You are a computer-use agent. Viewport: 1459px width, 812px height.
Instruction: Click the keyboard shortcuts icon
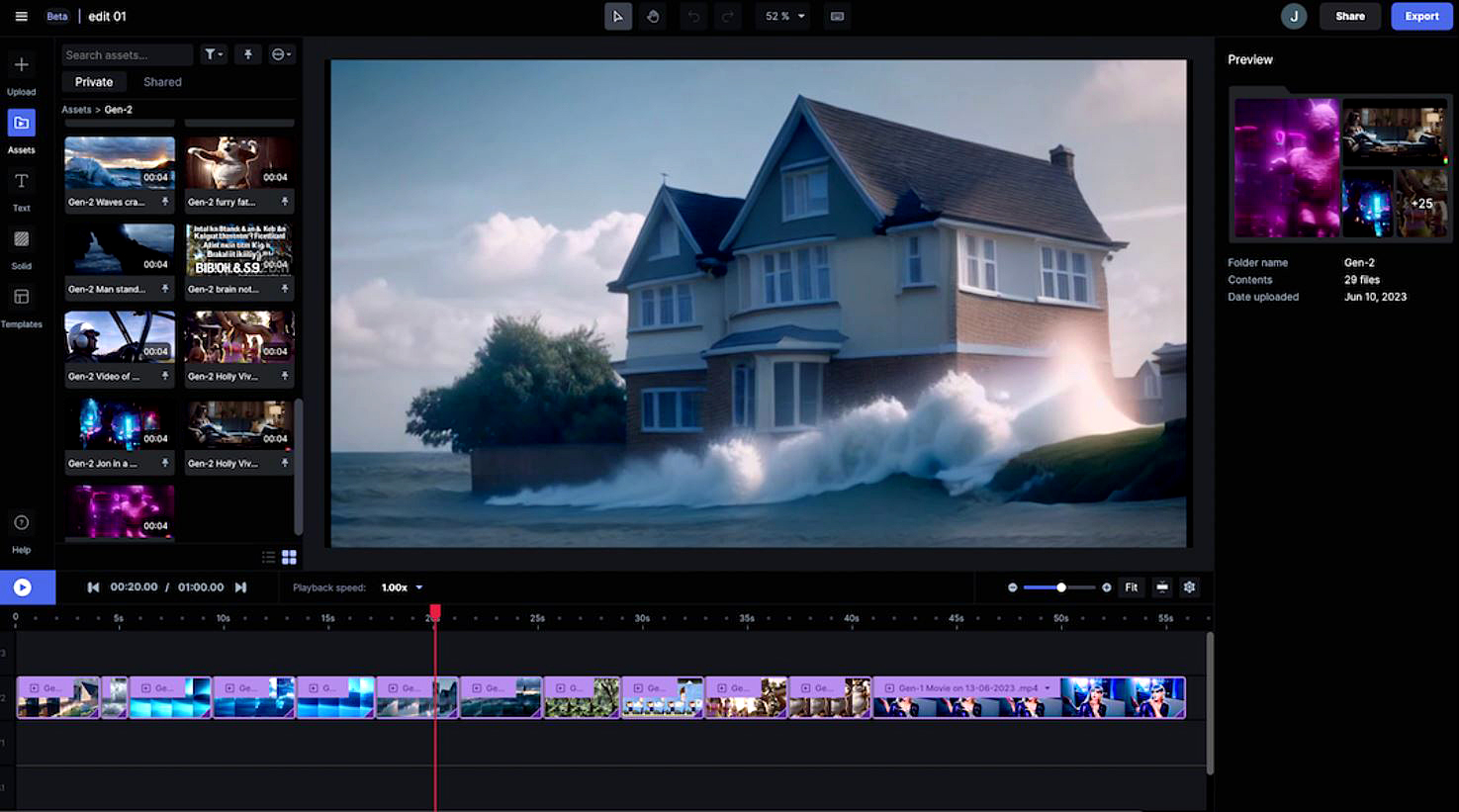[837, 17]
